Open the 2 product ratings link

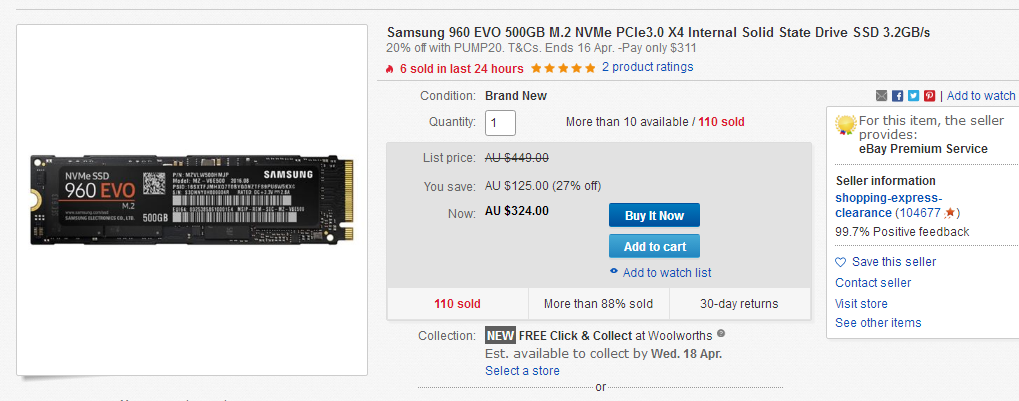coord(647,67)
